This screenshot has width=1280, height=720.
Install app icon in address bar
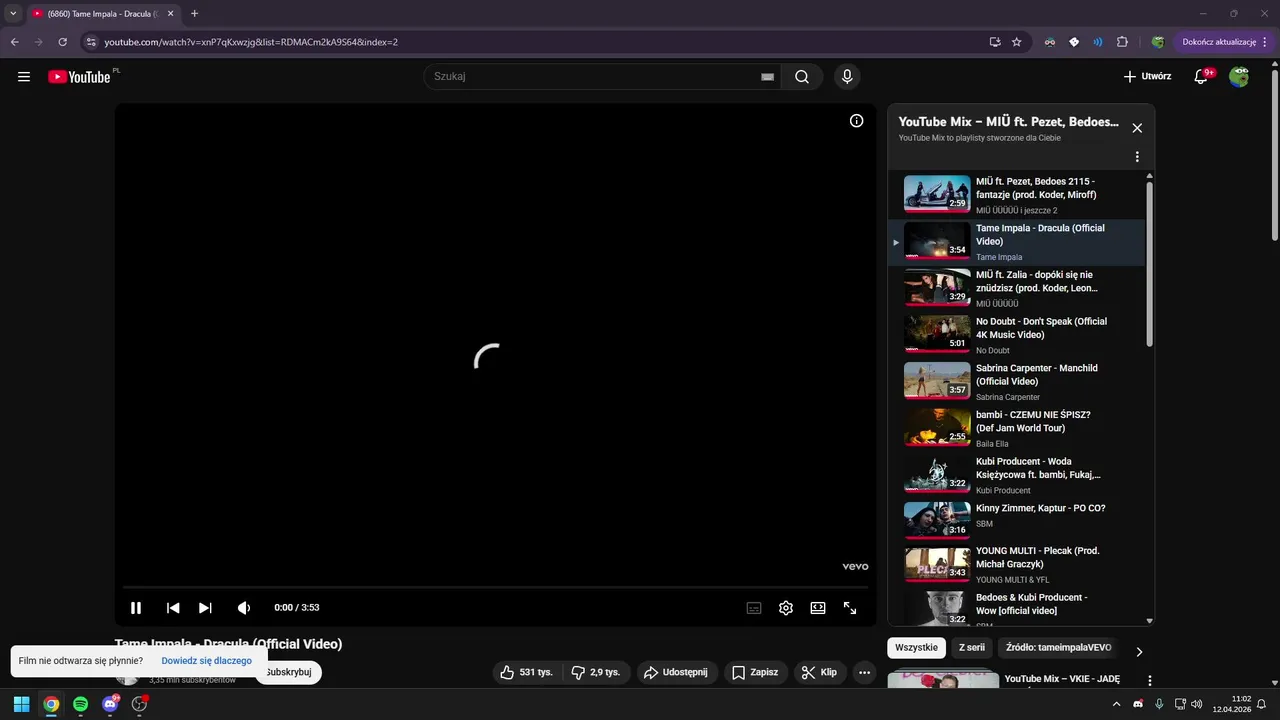coord(994,42)
